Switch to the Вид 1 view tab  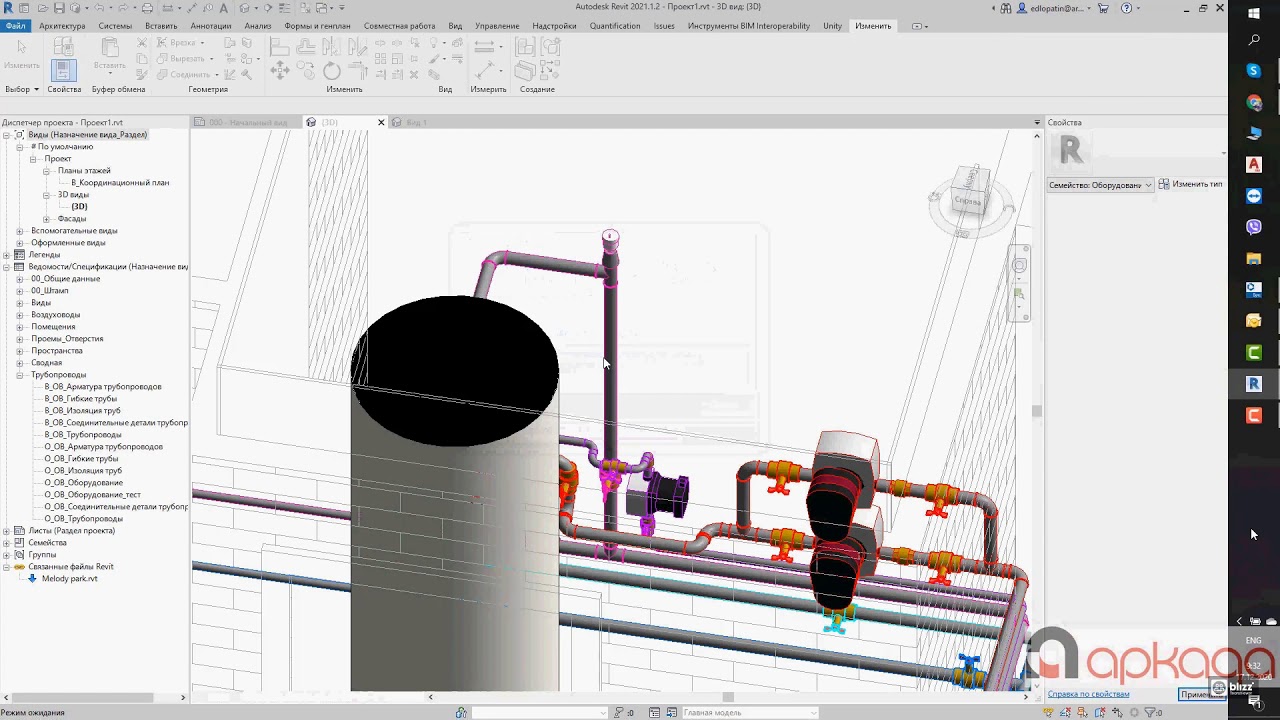(x=416, y=122)
